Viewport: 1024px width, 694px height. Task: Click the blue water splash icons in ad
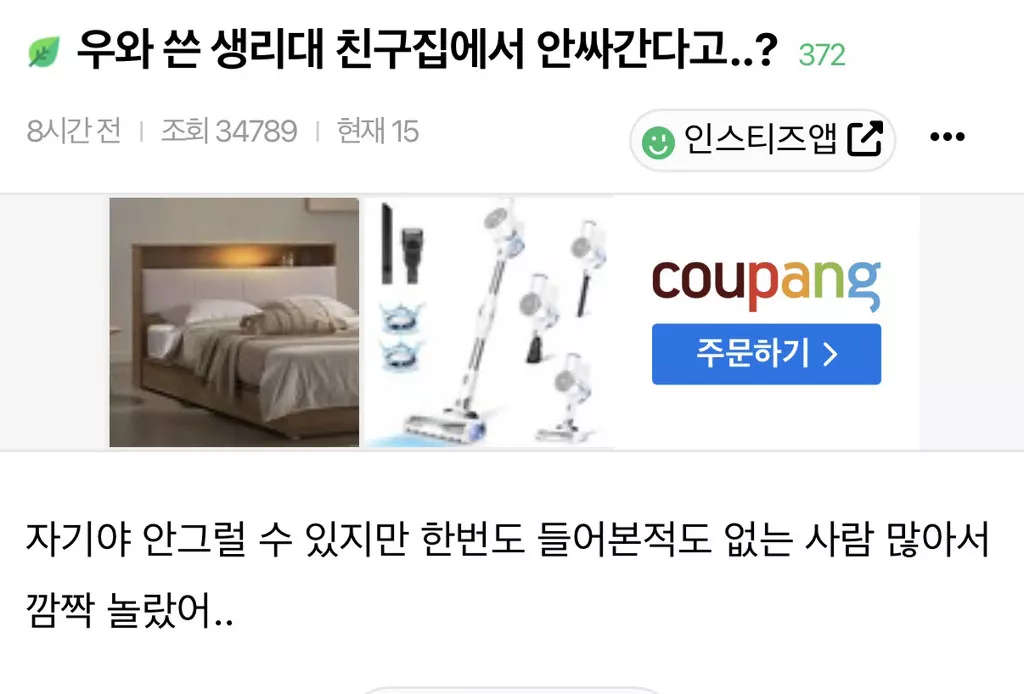402,337
